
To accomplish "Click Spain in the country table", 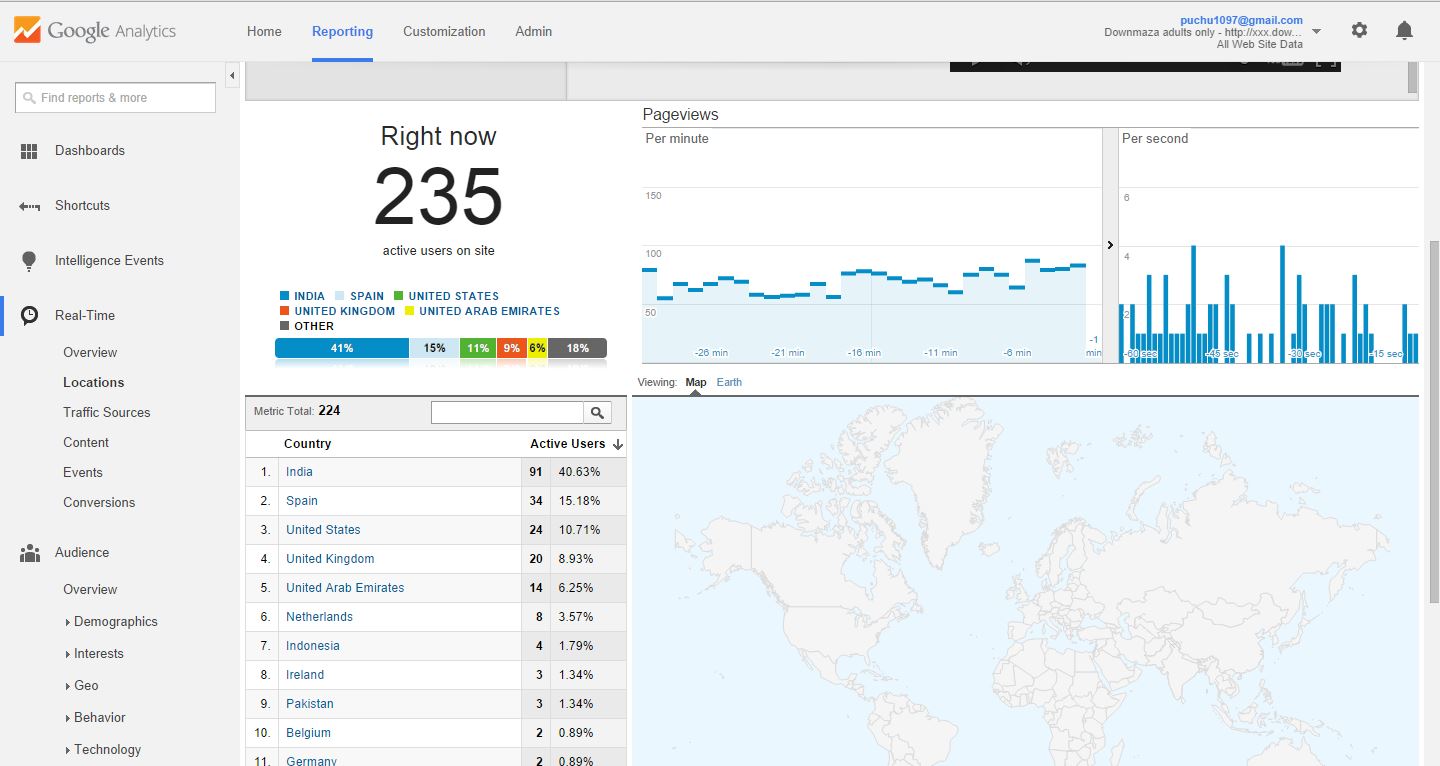I will [x=302, y=501].
